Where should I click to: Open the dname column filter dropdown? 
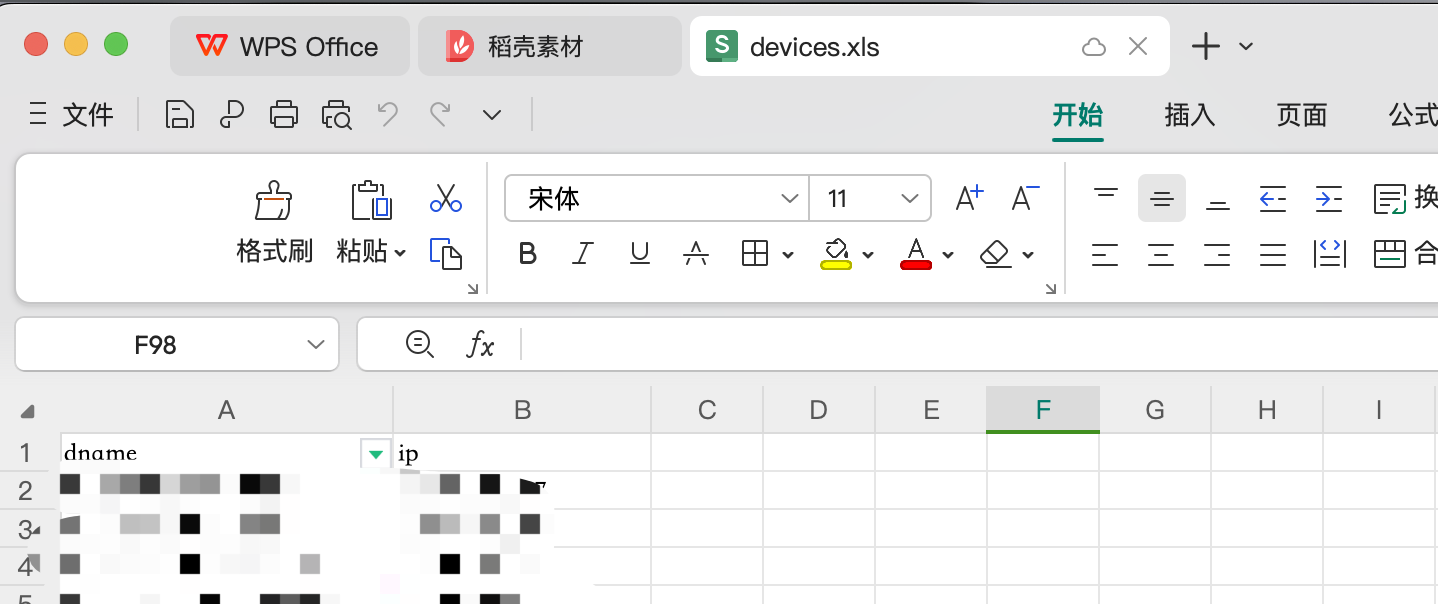(x=375, y=454)
